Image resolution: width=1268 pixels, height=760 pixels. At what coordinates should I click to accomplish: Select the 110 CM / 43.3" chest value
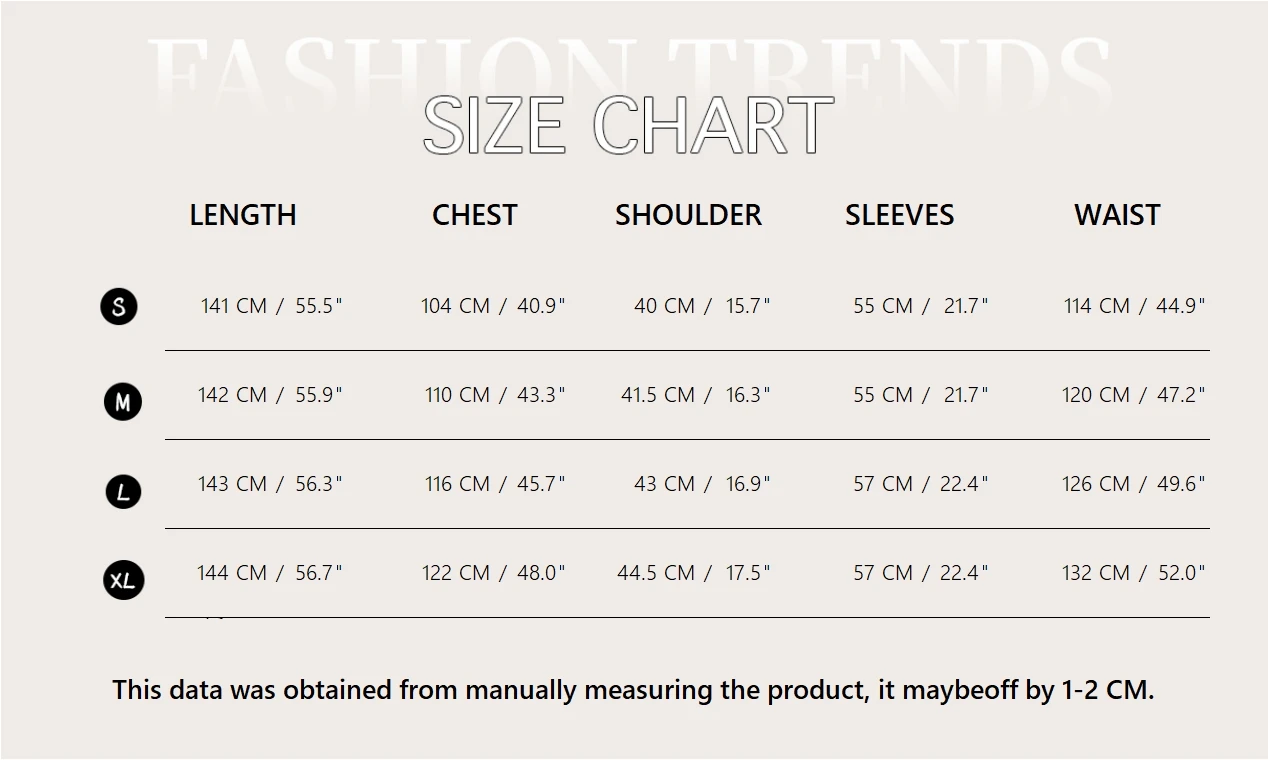pyautogui.click(x=495, y=395)
